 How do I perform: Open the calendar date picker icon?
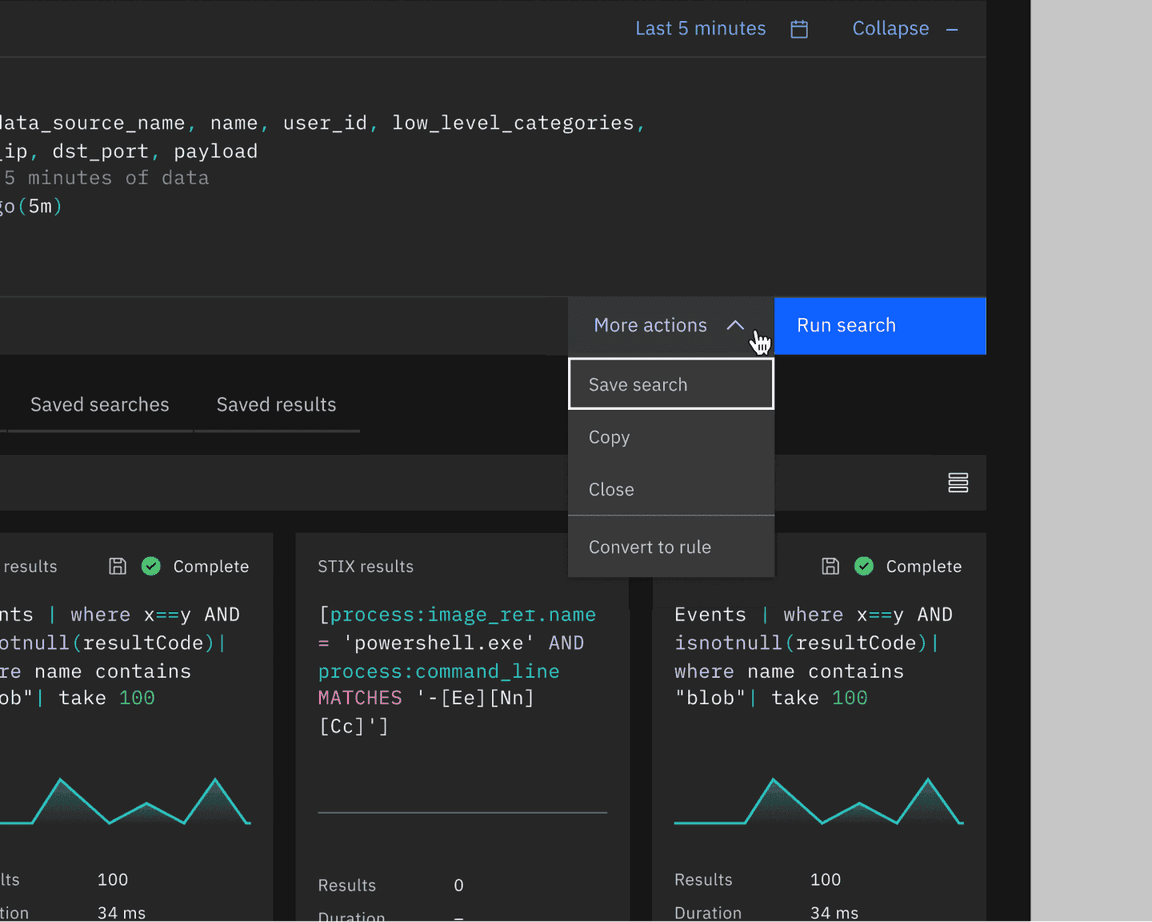point(799,29)
